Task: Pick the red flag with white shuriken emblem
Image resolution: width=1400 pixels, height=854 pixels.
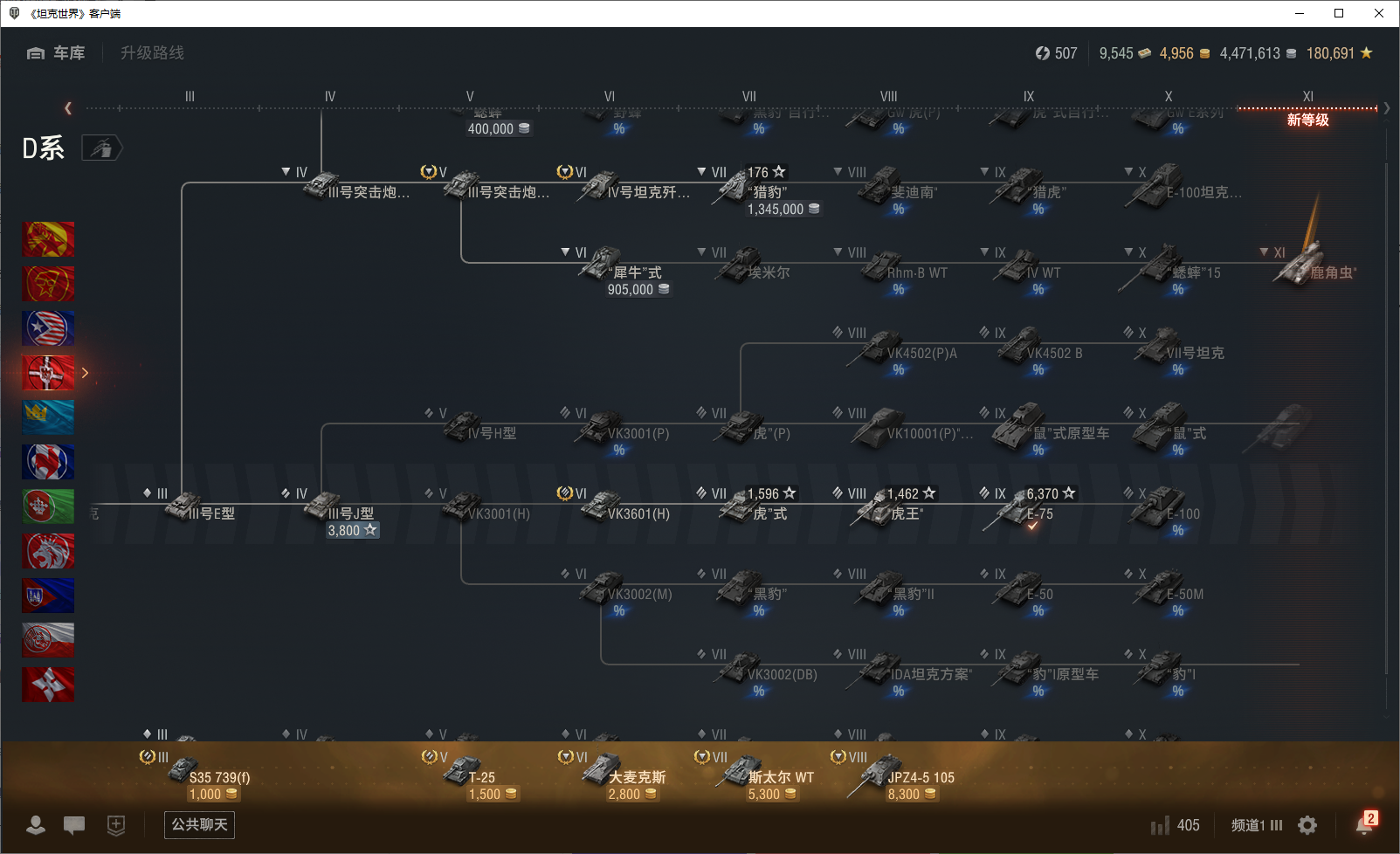Action: pos(48,685)
